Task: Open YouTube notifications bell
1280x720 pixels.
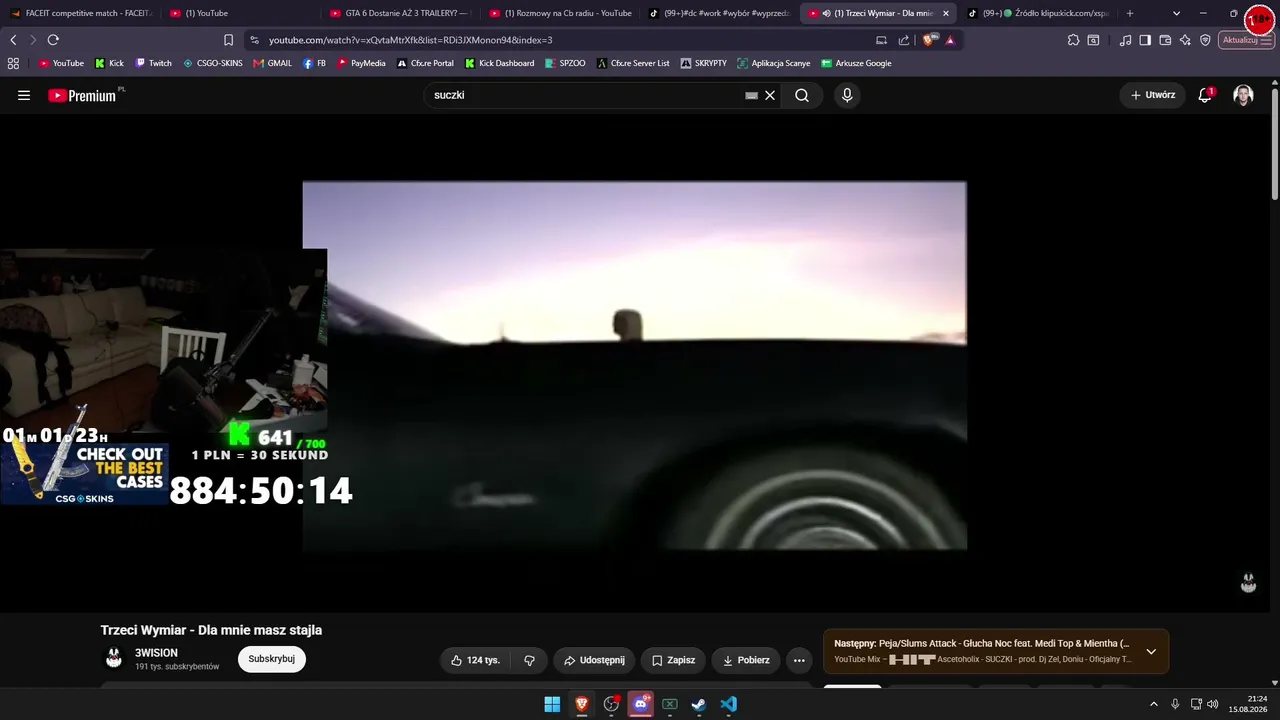Action: (x=1205, y=95)
